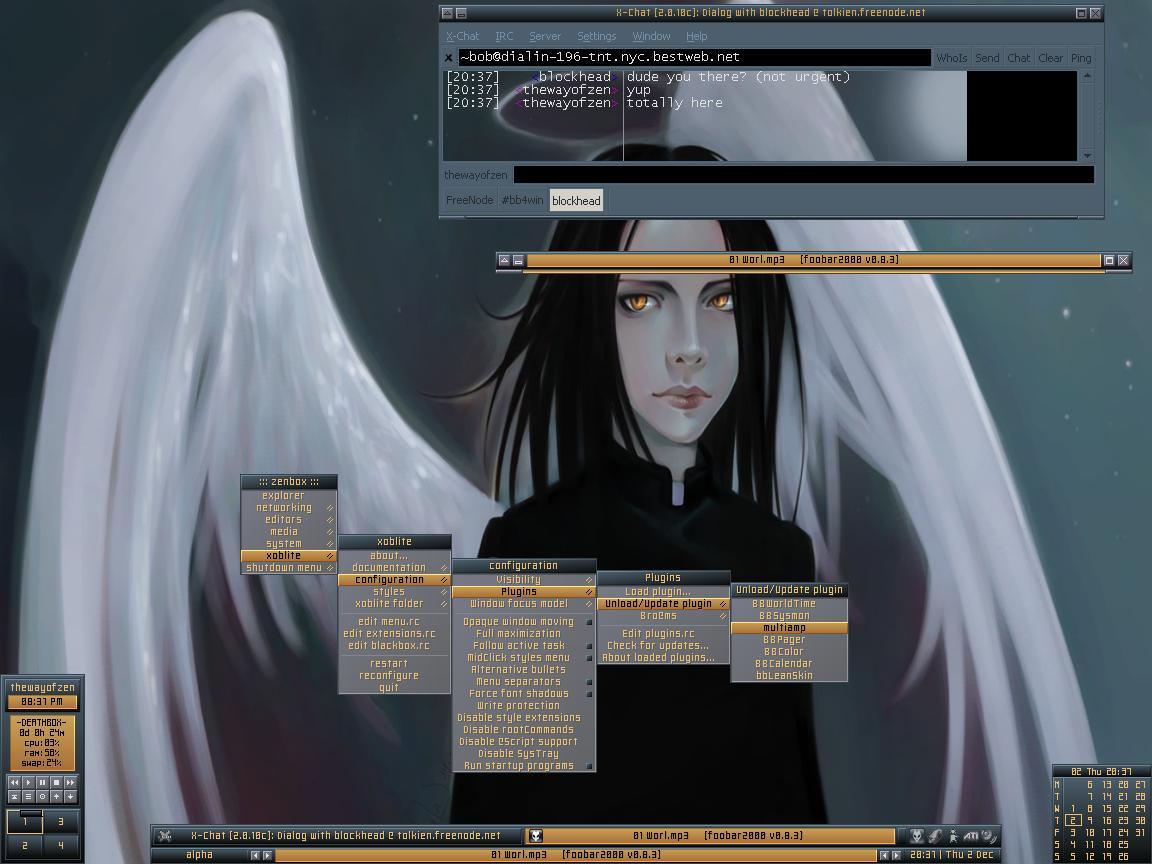This screenshot has height=864, width=1152.
Task: Click the right task arrow beside the clock
Action: pos(896,855)
